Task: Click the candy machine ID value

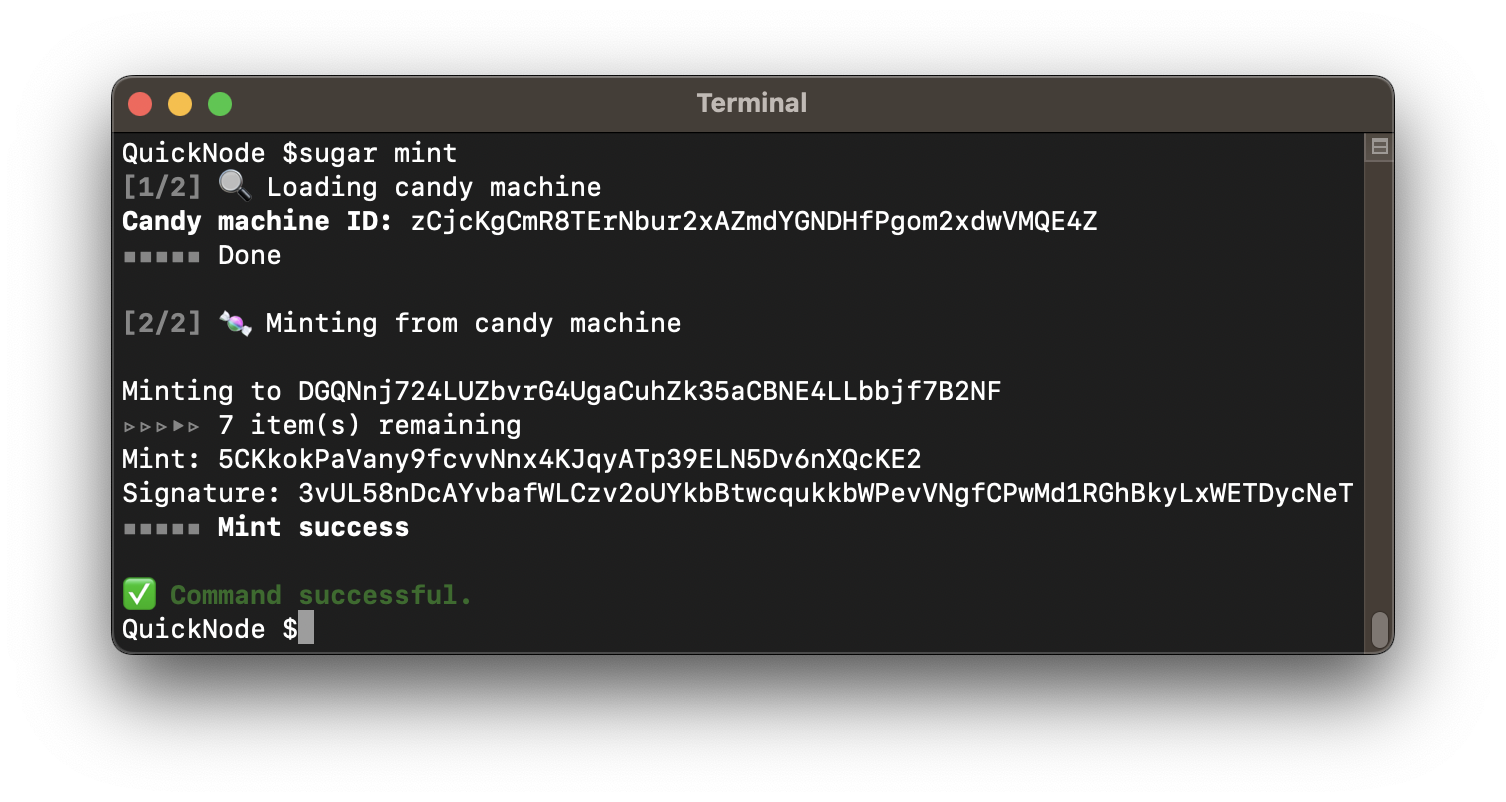Action: pos(753,221)
